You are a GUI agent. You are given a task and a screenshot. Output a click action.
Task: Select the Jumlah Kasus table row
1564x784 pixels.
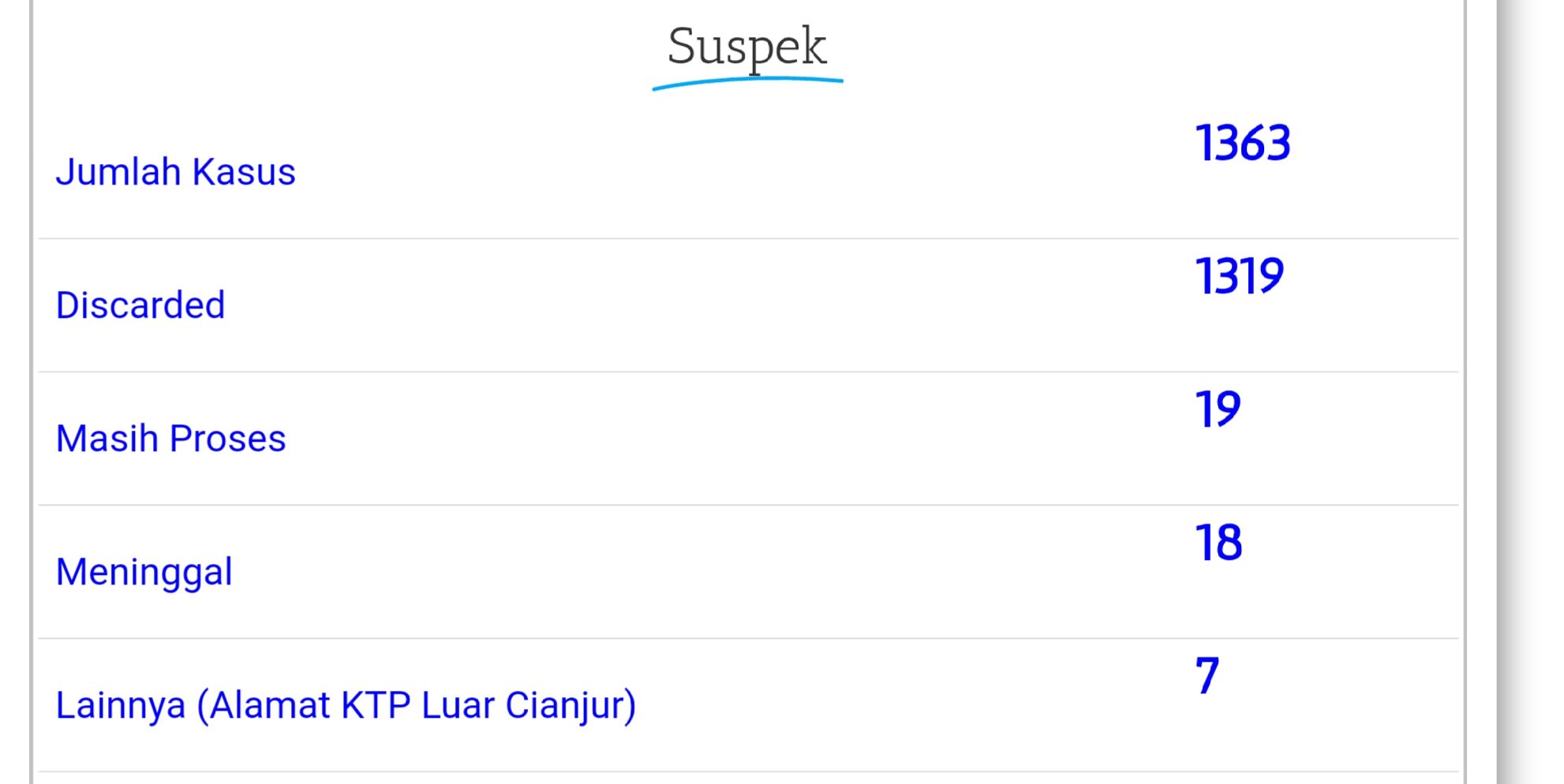(x=748, y=172)
